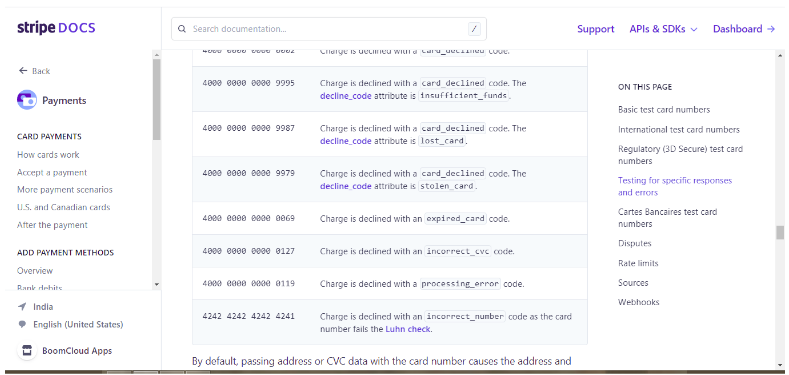Jump to Testing for specific responses and errors
The height and width of the screenshot is (375, 789).
click(x=675, y=186)
